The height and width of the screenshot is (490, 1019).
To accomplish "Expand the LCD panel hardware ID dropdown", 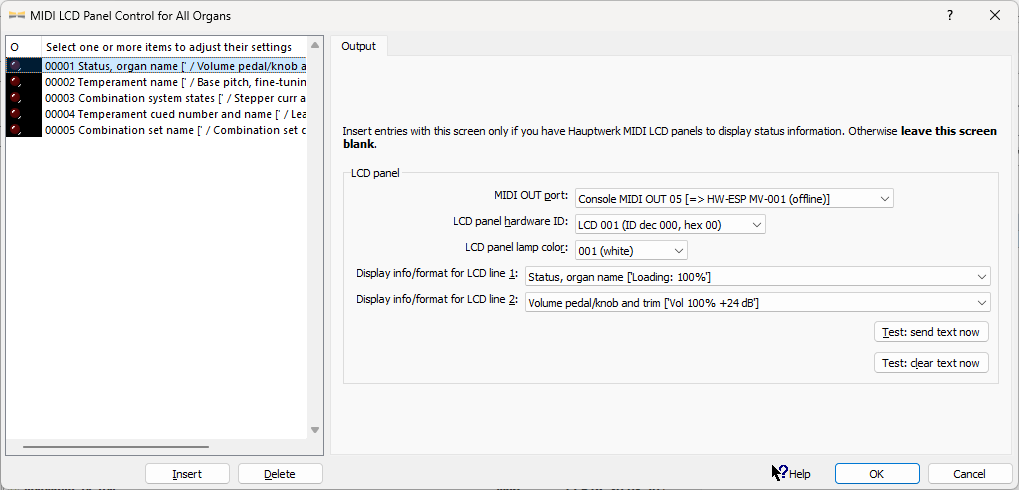I will 670,224.
